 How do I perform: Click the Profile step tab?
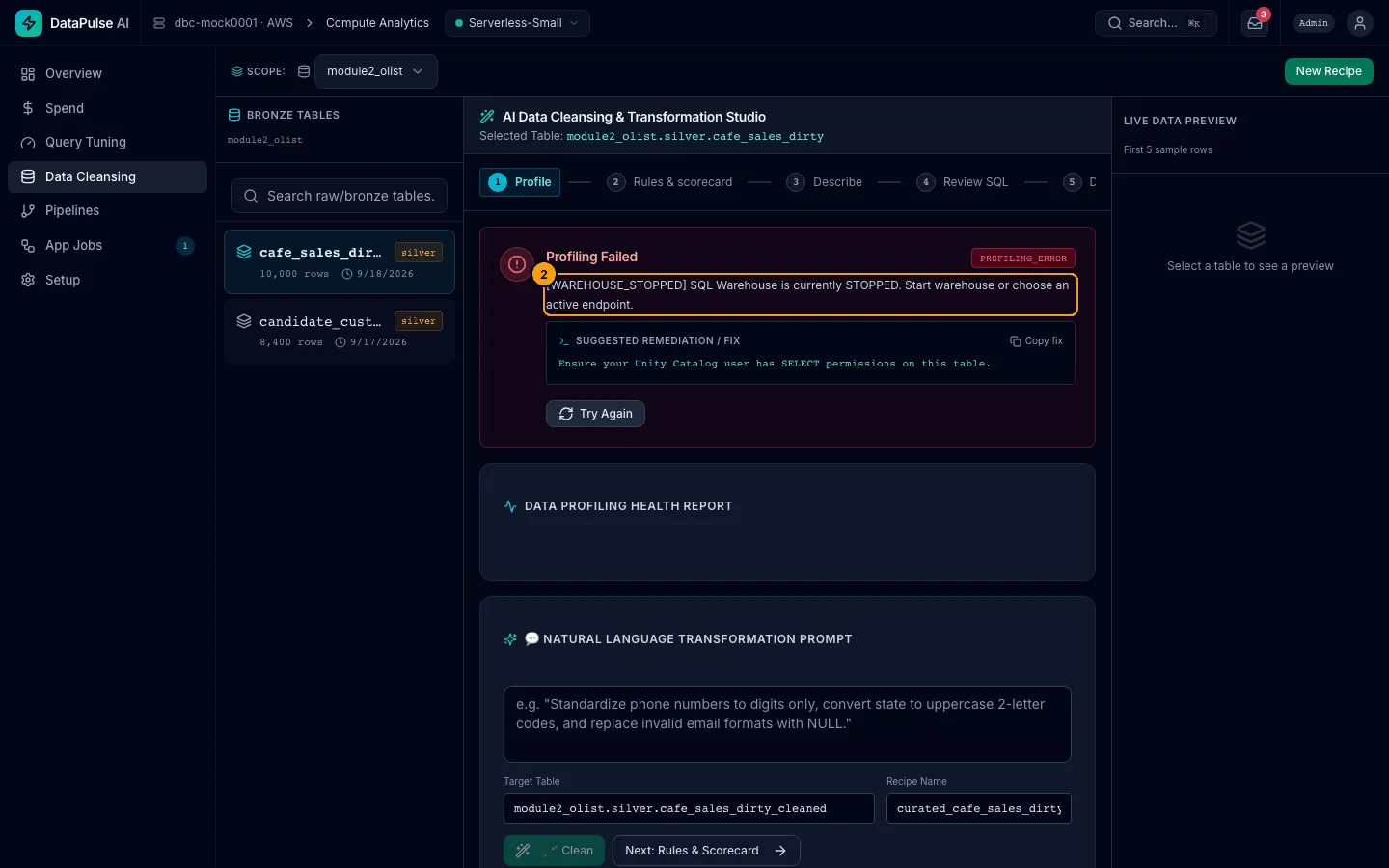tap(520, 182)
